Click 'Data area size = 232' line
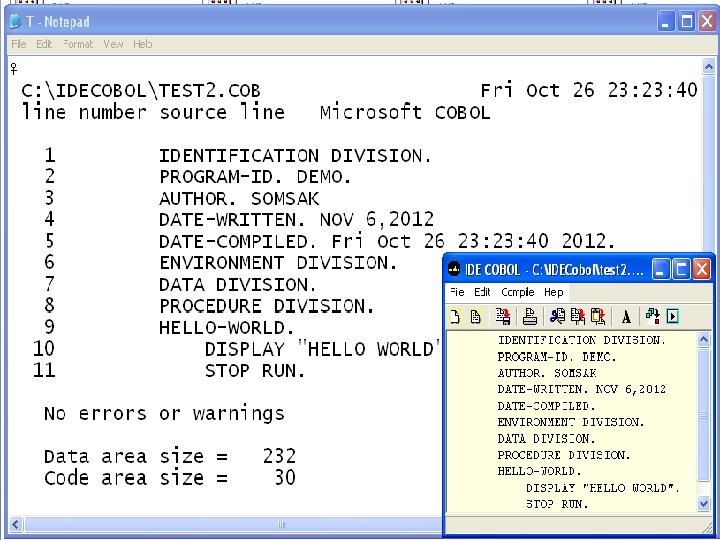Image resolution: width=720 pixels, height=540 pixels. (x=170, y=456)
